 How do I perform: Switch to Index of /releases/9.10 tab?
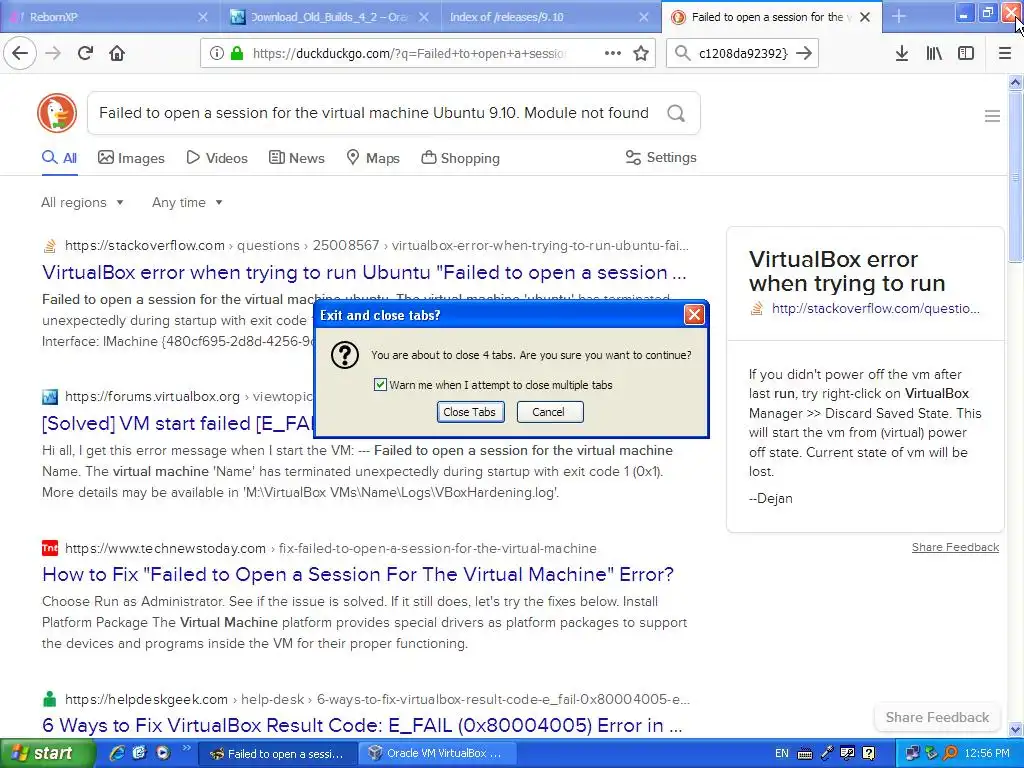tap(550, 17)
